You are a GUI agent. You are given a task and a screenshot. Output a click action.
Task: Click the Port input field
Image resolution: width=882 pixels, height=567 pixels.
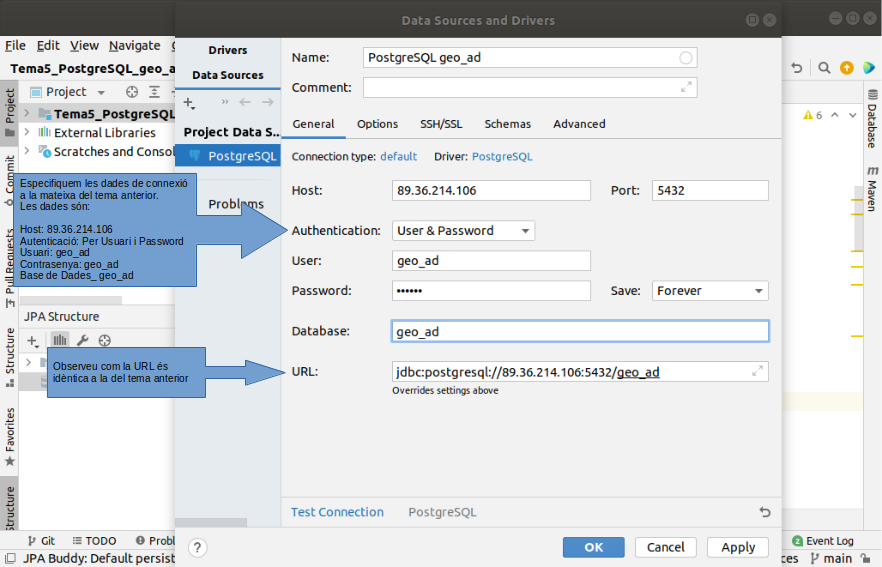(710, 191)
